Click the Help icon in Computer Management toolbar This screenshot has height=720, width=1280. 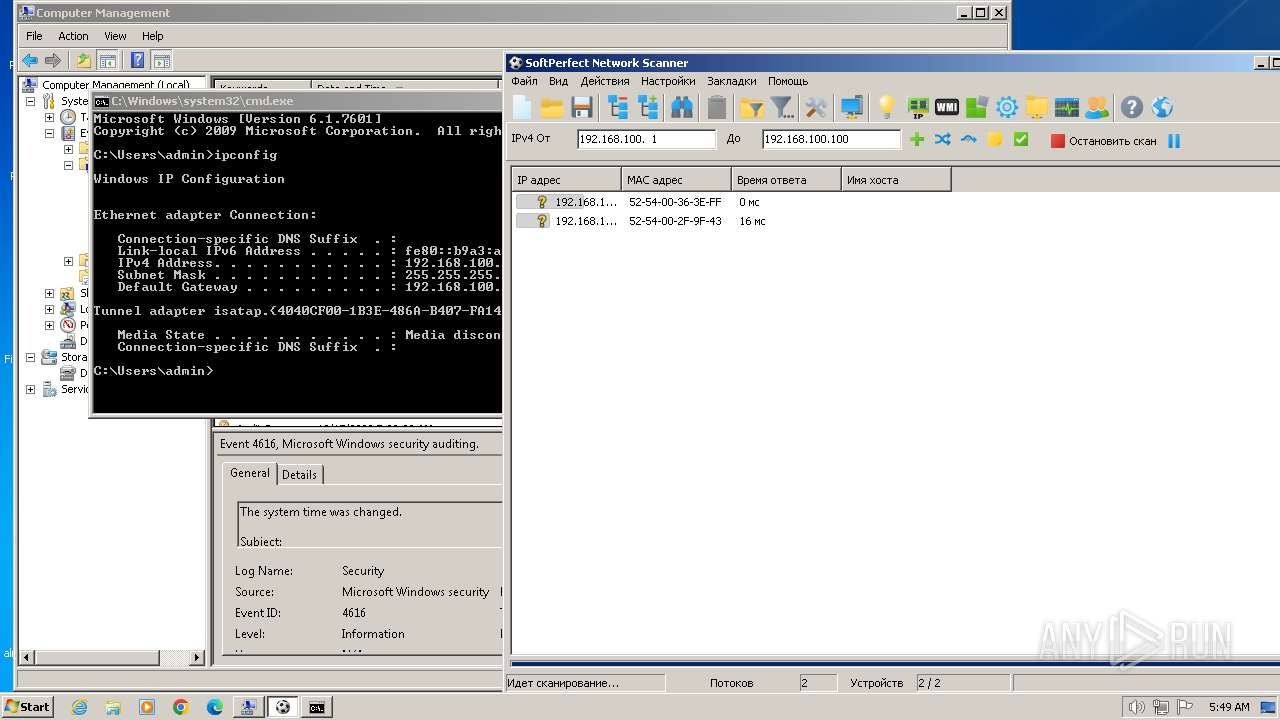click(138, 60)
